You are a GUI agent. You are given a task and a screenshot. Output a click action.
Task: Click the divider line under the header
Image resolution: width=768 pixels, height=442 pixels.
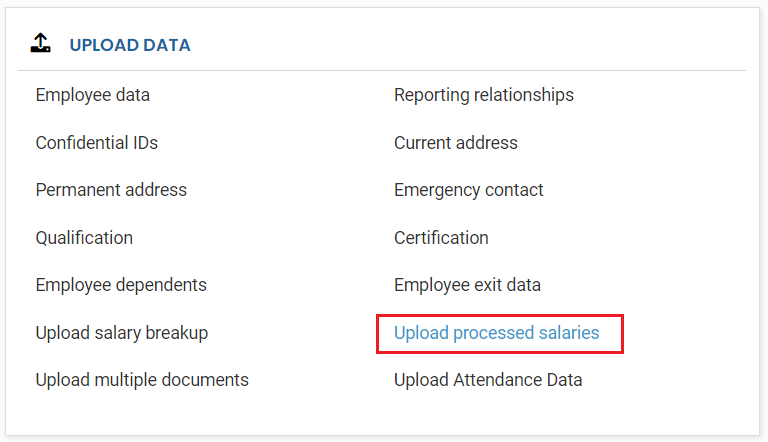click(x=380, y=70)
